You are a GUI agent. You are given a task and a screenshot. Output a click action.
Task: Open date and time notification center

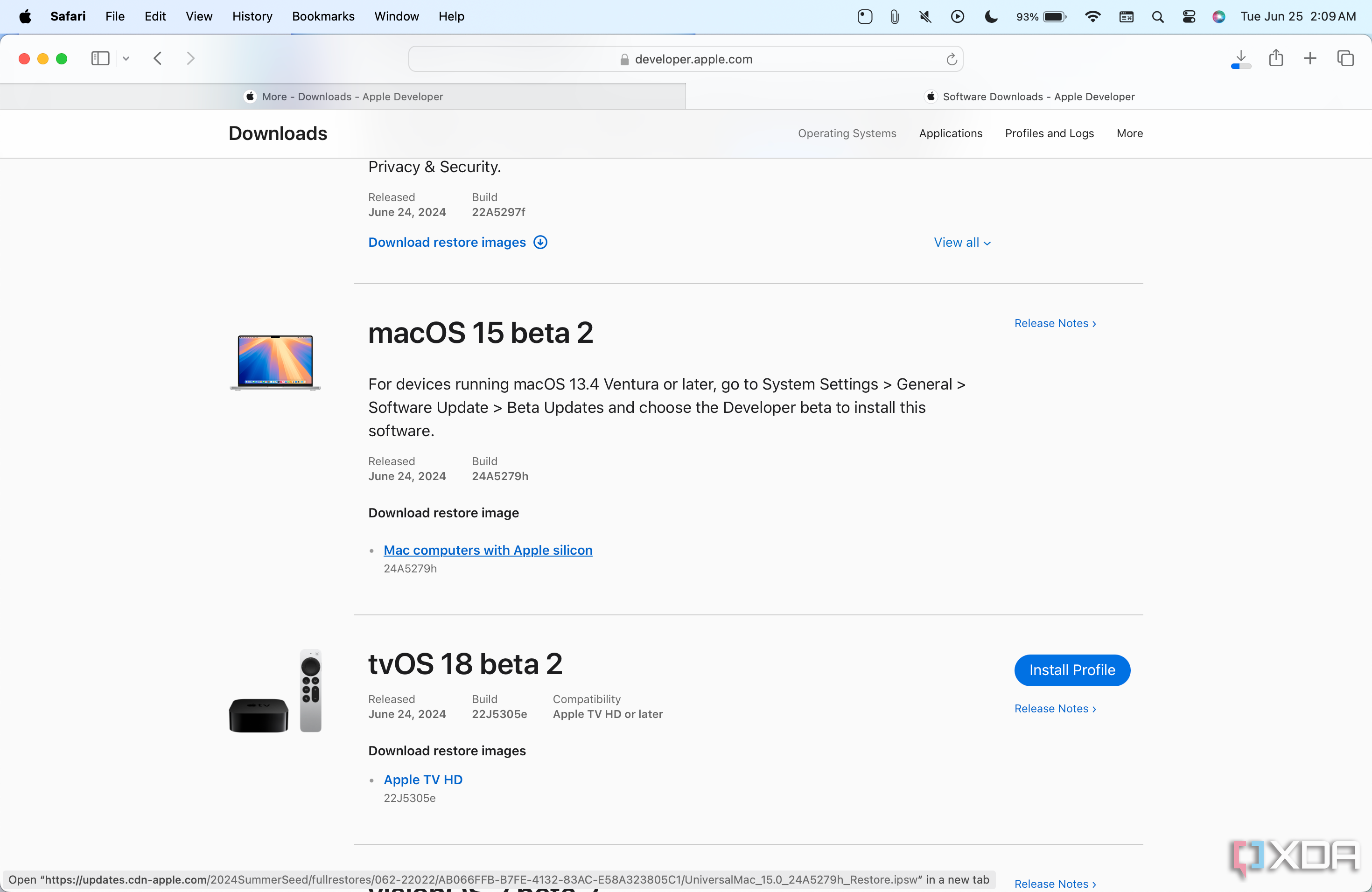click(1298, 16)
